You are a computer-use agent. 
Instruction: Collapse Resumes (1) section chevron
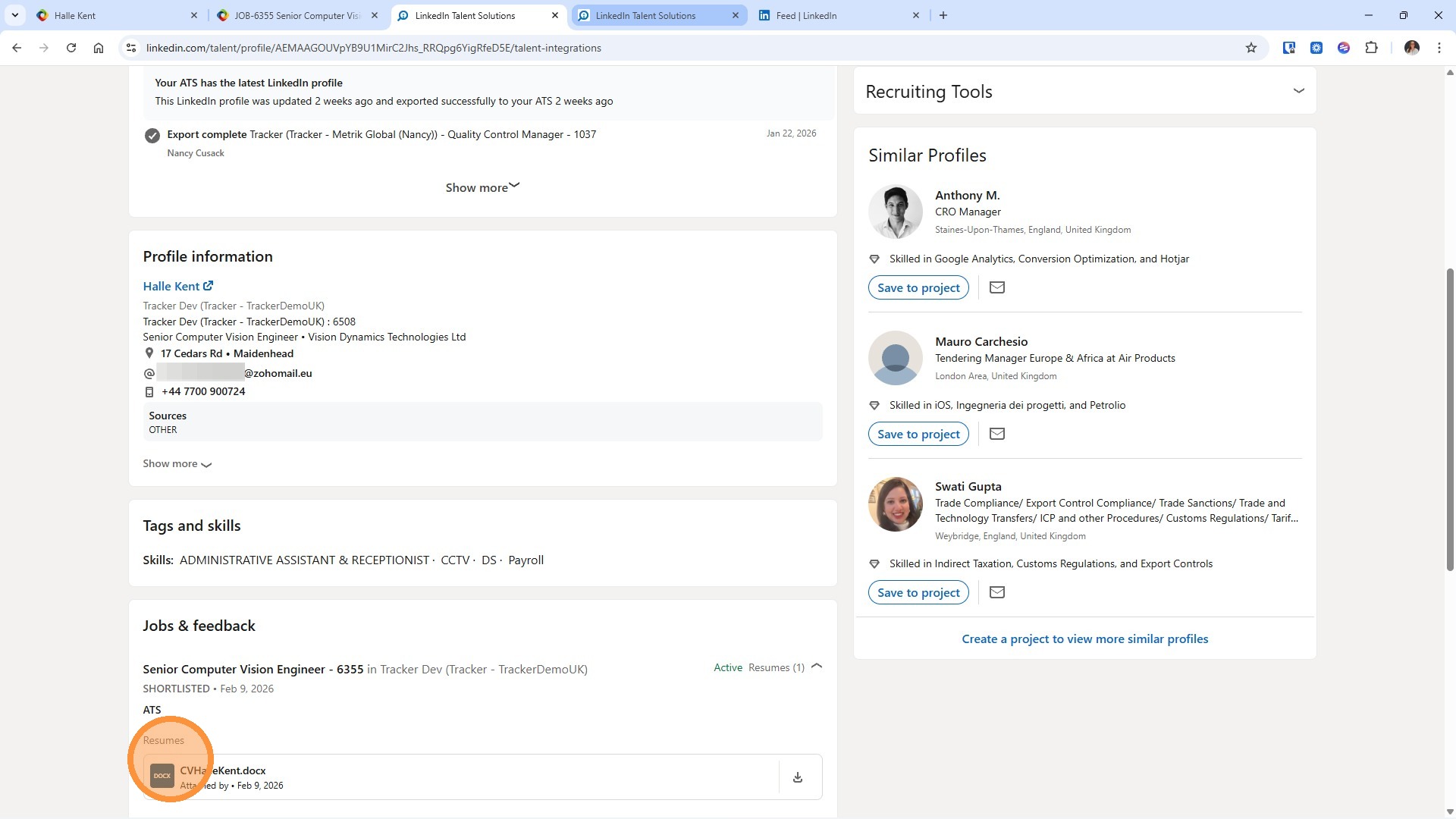pos(817,667)
